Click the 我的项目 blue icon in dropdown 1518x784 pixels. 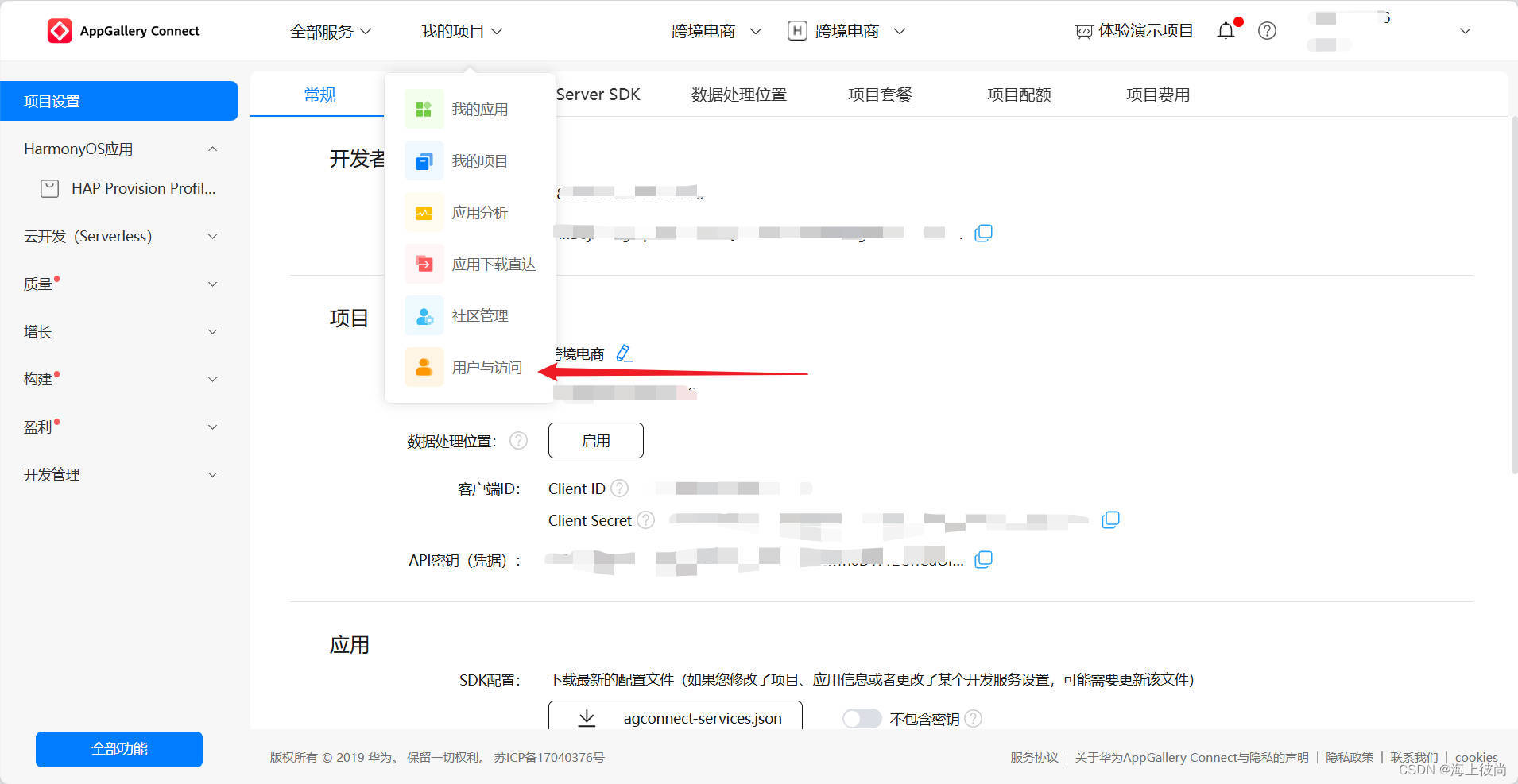coord(424,160)
